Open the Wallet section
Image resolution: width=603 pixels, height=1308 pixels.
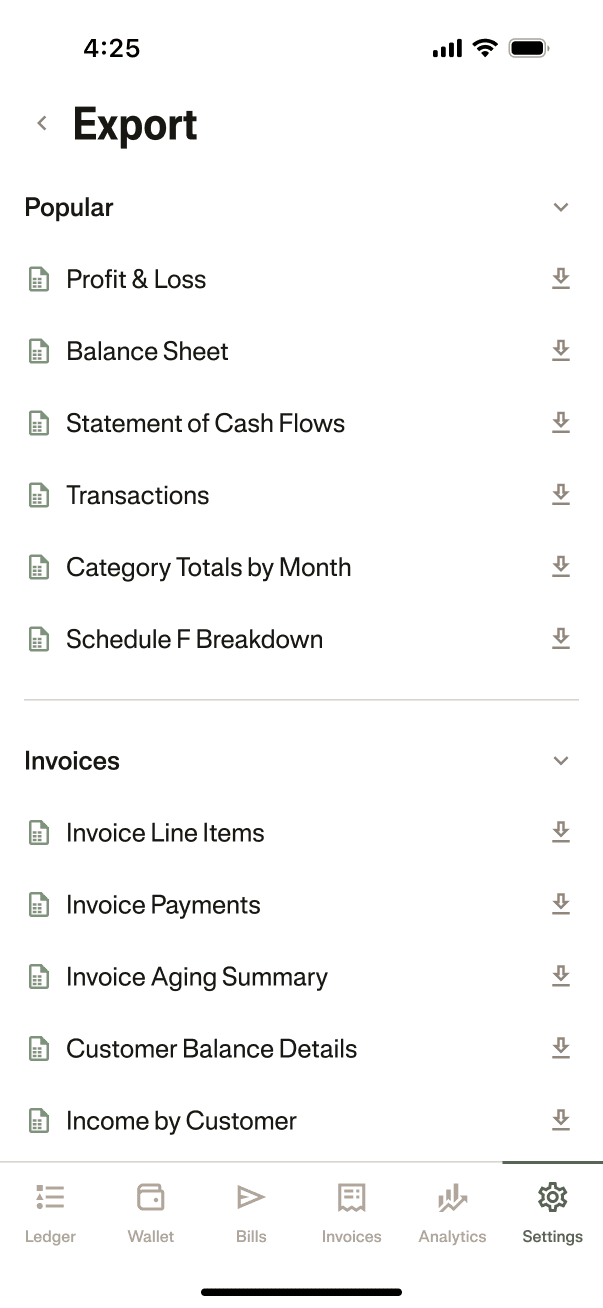coord(150,1210)
